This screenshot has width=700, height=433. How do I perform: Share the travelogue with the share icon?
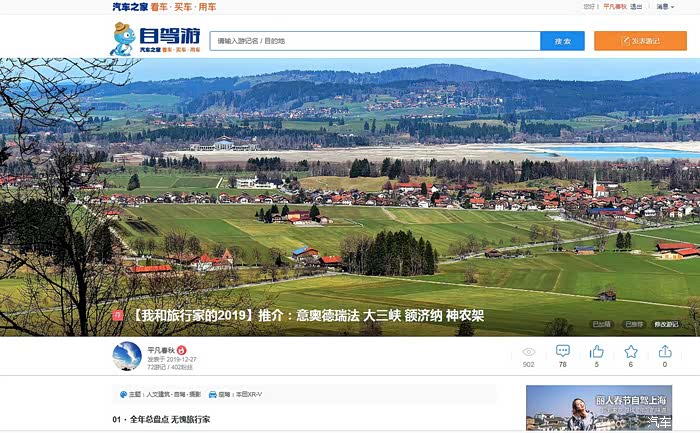tap(665, 351)
